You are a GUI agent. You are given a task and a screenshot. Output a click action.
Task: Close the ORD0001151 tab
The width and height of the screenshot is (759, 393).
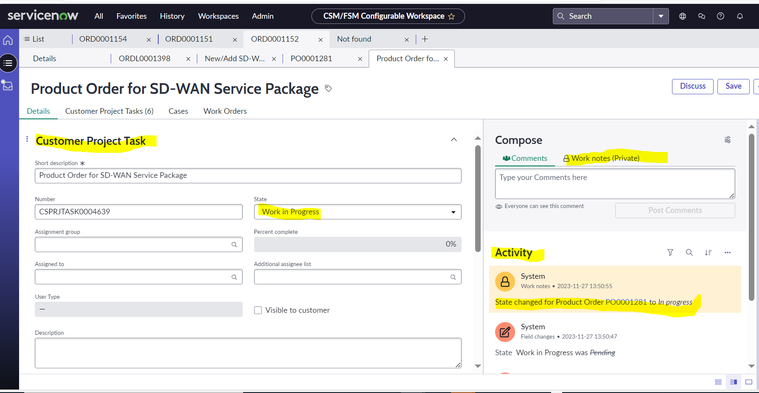[x=235, y=40]
